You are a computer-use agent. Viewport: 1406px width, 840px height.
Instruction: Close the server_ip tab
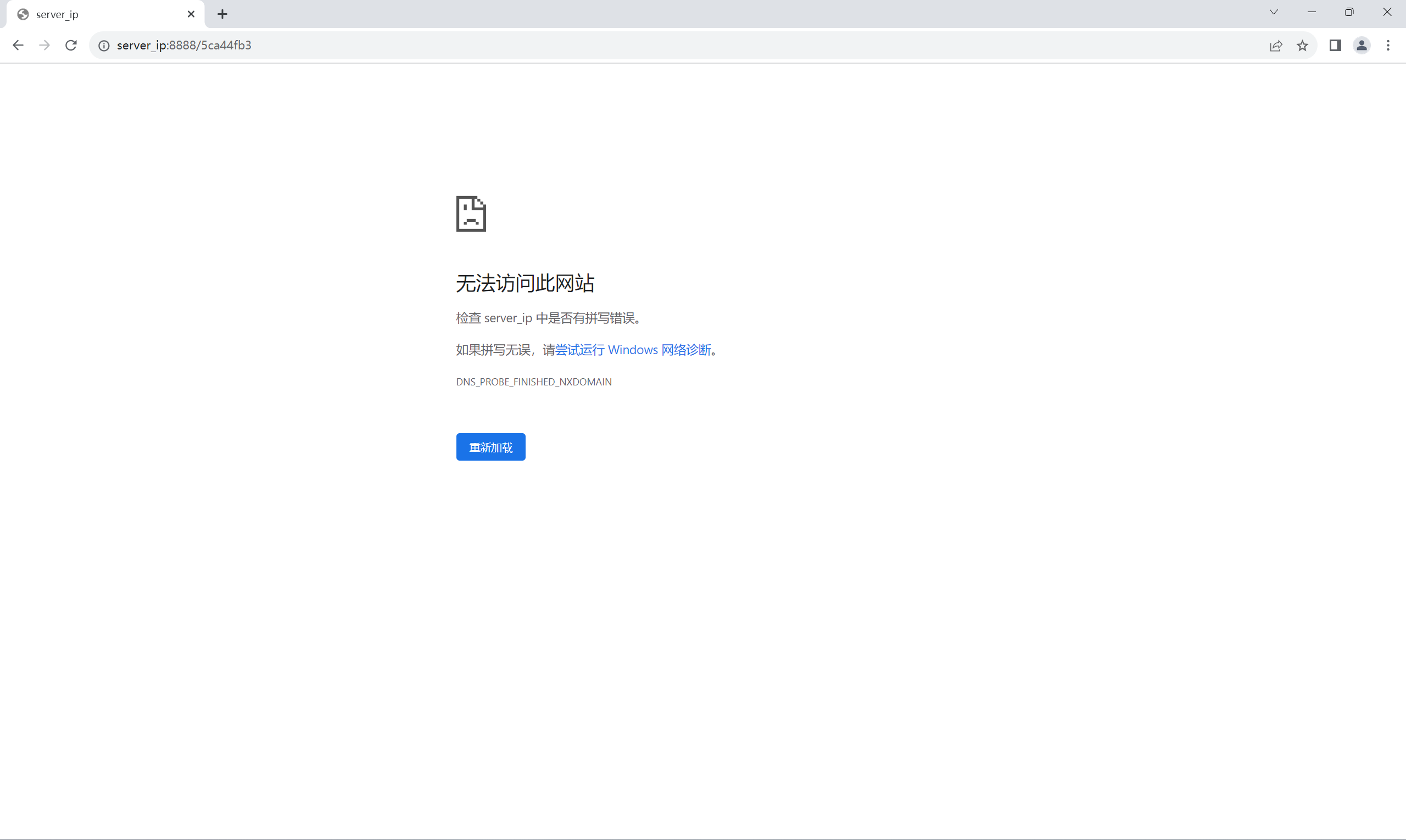point(191,14)
